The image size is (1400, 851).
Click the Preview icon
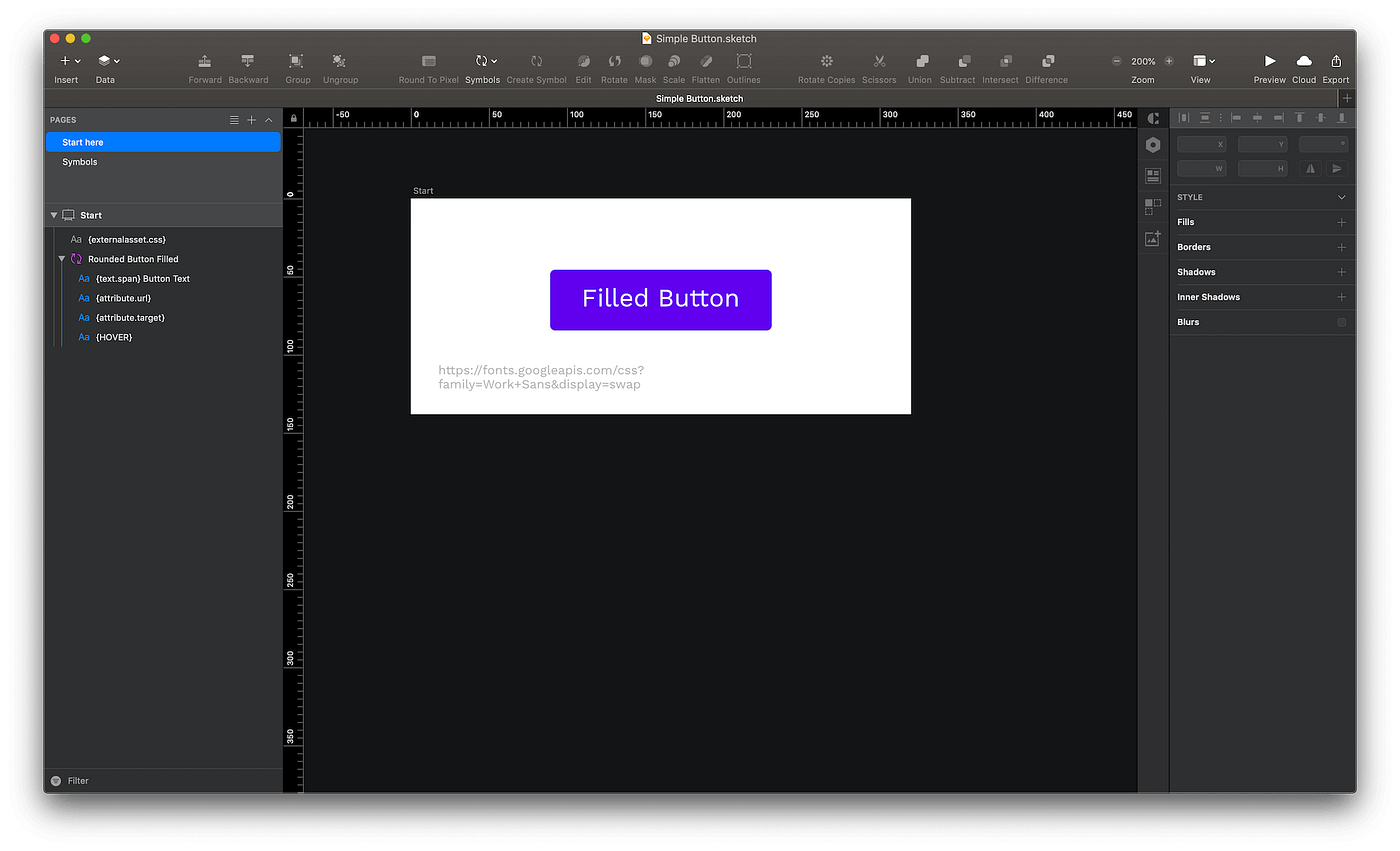click(x=1268, y=62)
